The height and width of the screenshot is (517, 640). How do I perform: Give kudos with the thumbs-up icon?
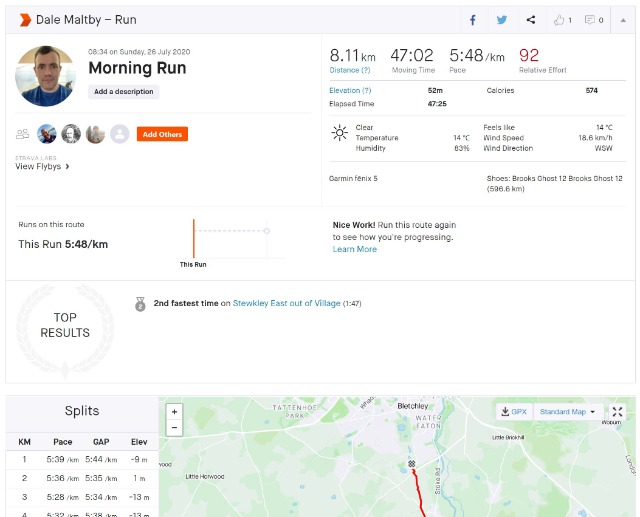click(x=561, y=19)
